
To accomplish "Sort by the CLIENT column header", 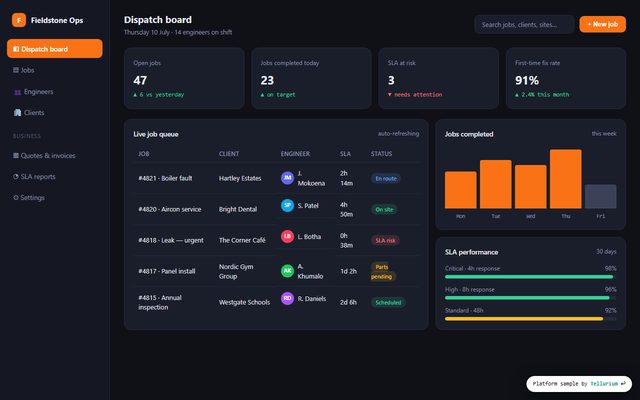I will coord(229,154).
